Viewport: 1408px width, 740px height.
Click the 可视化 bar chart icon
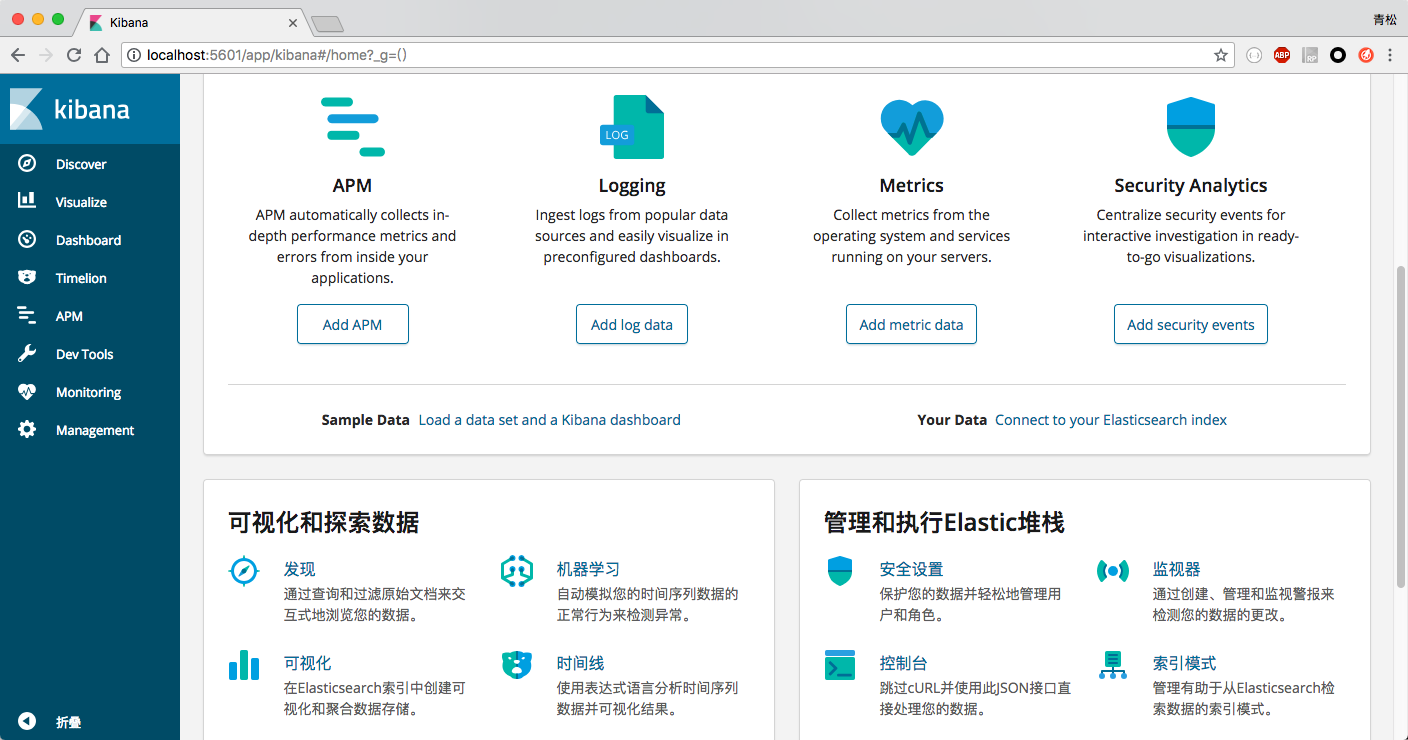[x=244, y=665]
